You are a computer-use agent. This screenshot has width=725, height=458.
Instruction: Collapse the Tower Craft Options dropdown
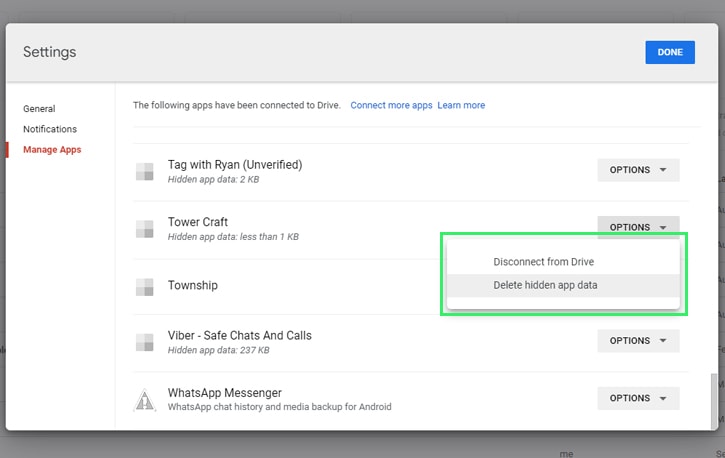coord(638,227)
